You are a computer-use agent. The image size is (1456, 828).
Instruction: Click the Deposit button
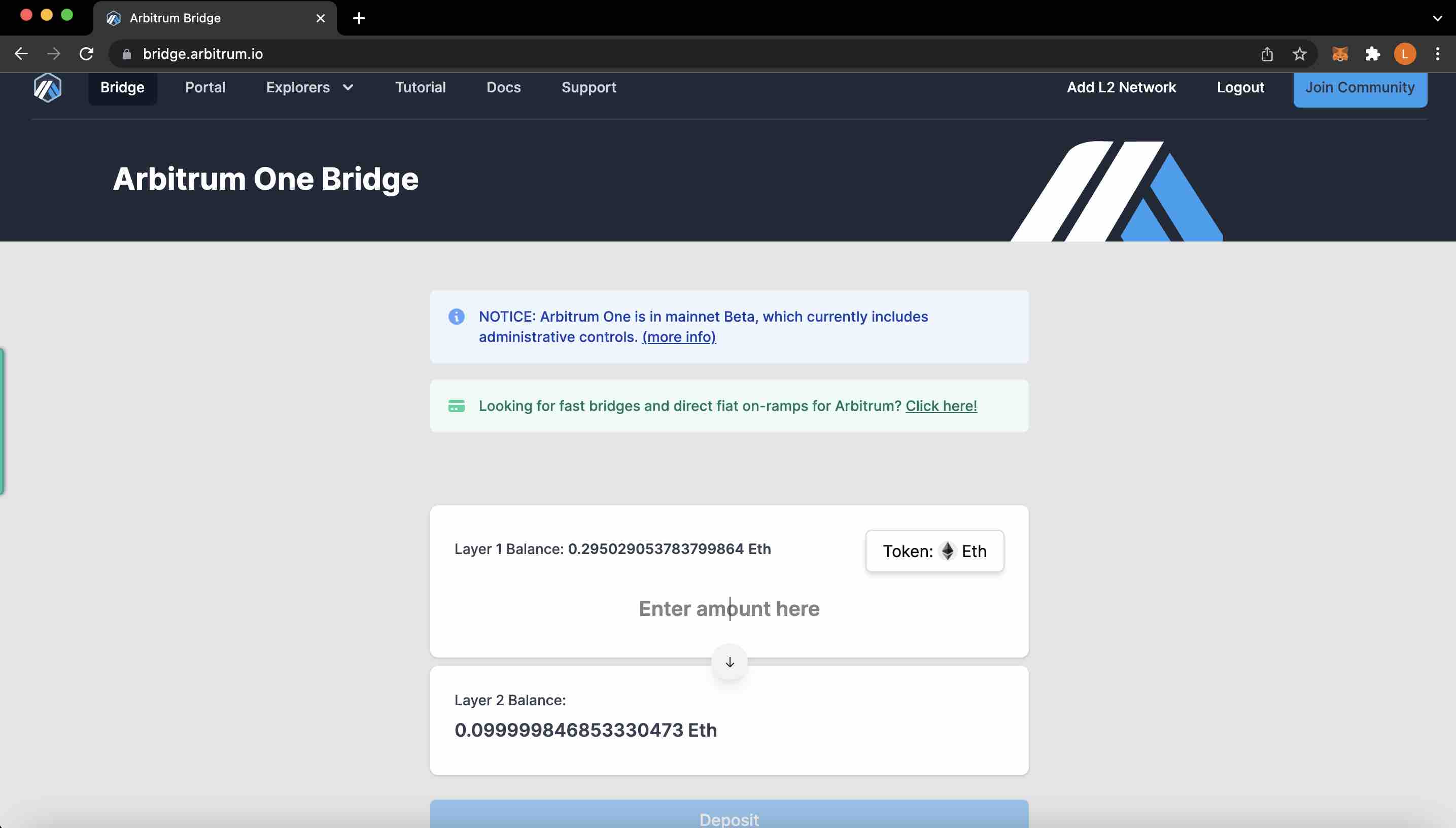click(x=730, y=814)
